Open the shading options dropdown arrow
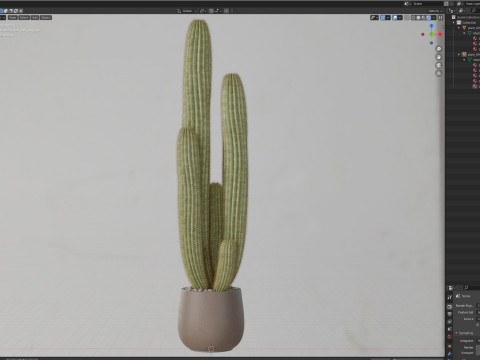This screenshot has height=360, width=480. (434, 17)
